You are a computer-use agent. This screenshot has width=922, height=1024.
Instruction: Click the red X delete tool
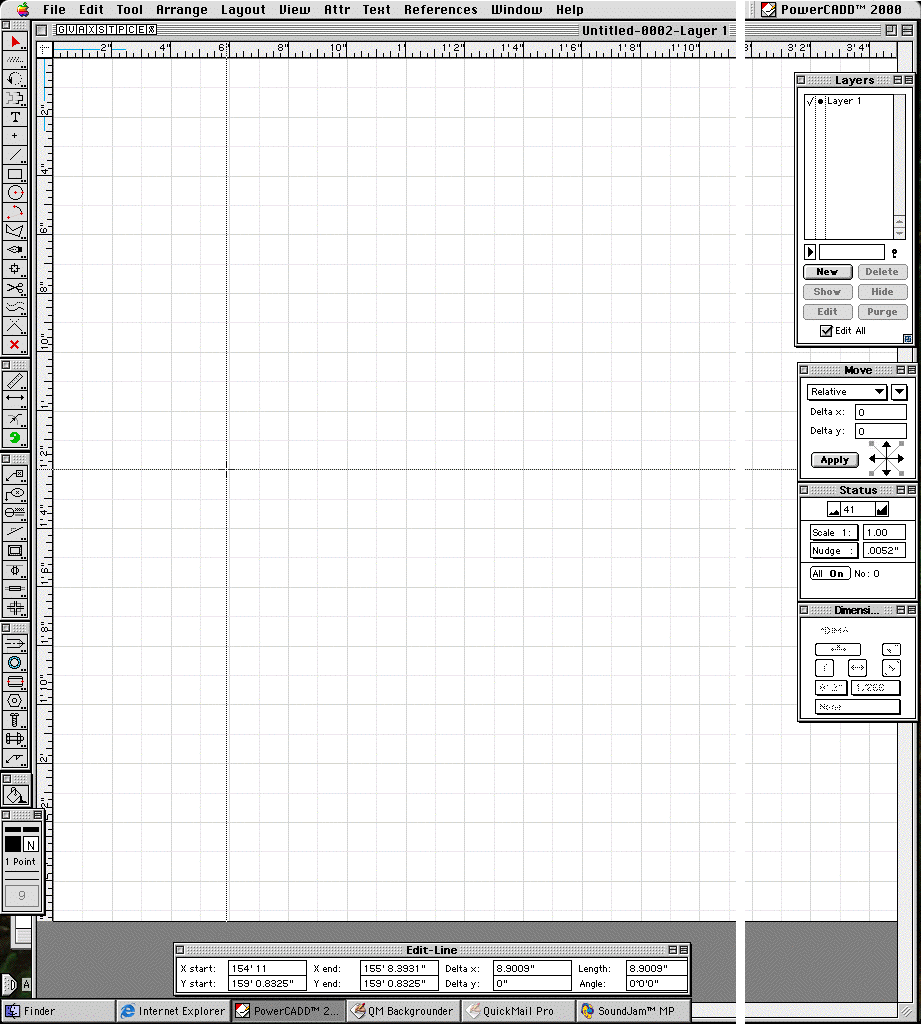(x=15, y=345)
